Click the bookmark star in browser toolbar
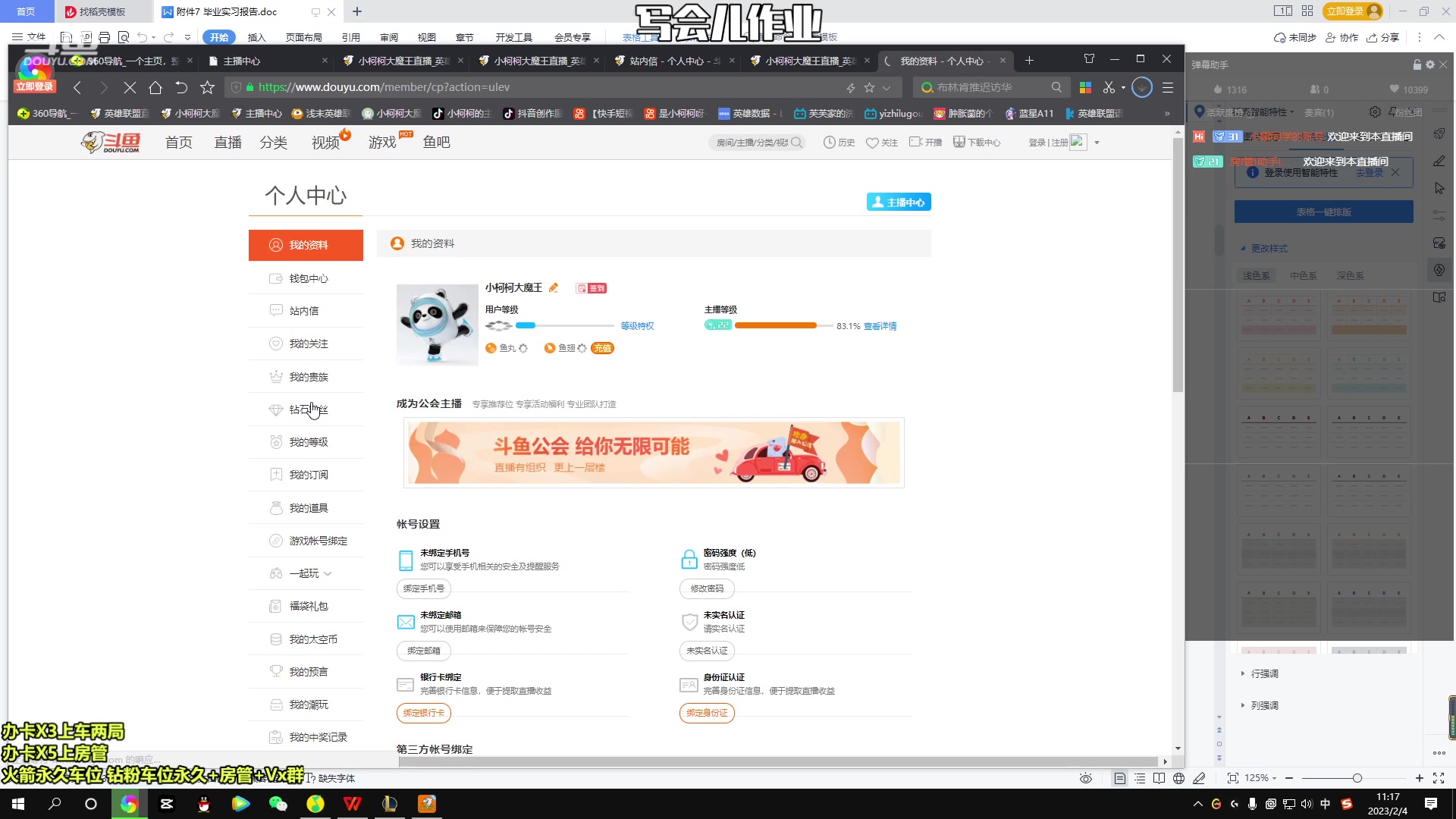 (x=207, y=88)
